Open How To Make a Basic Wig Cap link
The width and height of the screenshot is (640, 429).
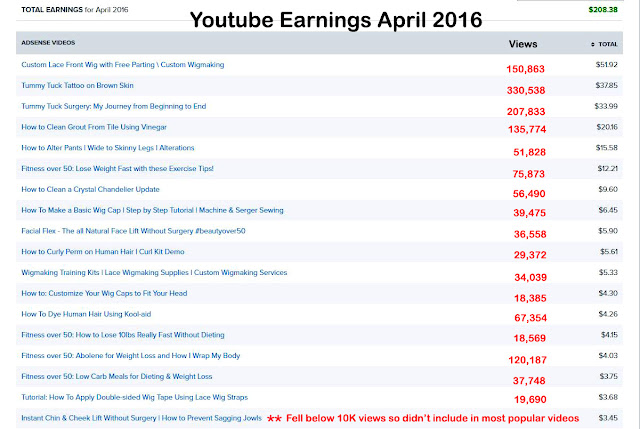pyautogui.click(x=152, y=210)
